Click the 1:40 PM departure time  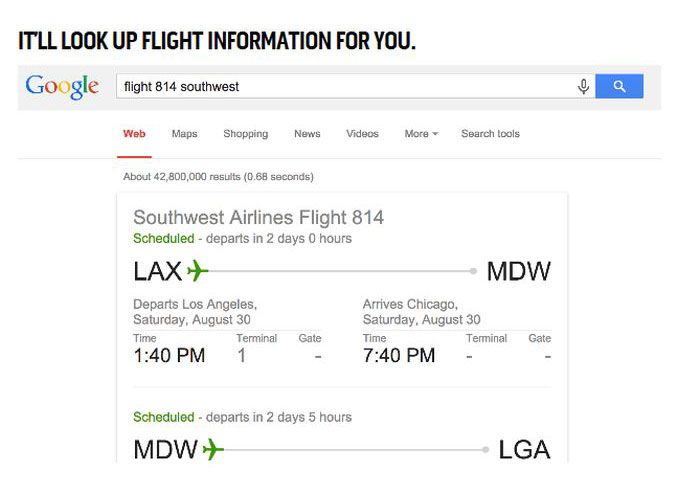(x=169, y=356)
